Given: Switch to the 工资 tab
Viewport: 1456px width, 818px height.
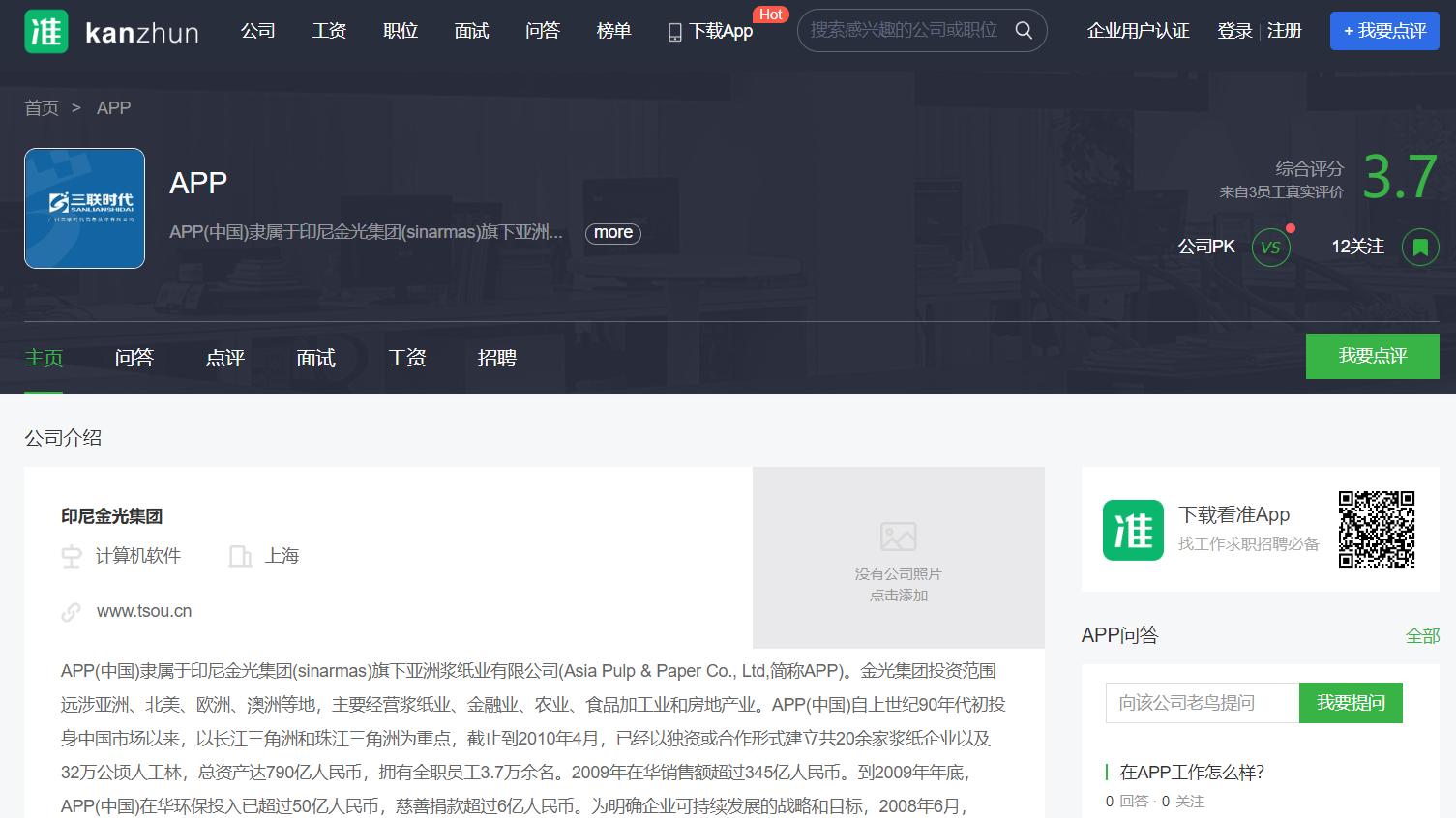Looking at the screenshot, I should coord(406,358).
